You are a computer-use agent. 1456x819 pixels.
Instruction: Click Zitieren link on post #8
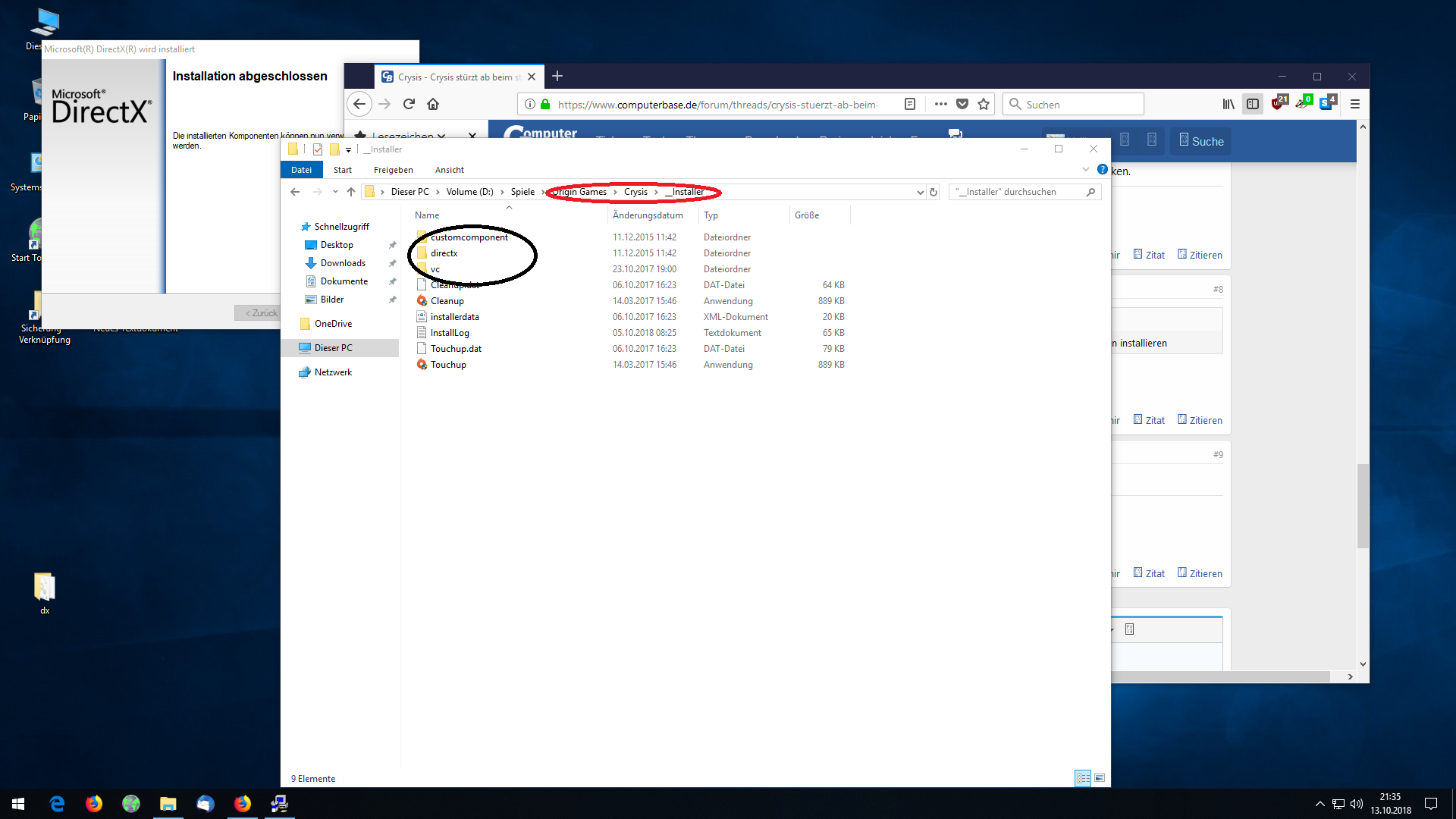coord(1204,420)
